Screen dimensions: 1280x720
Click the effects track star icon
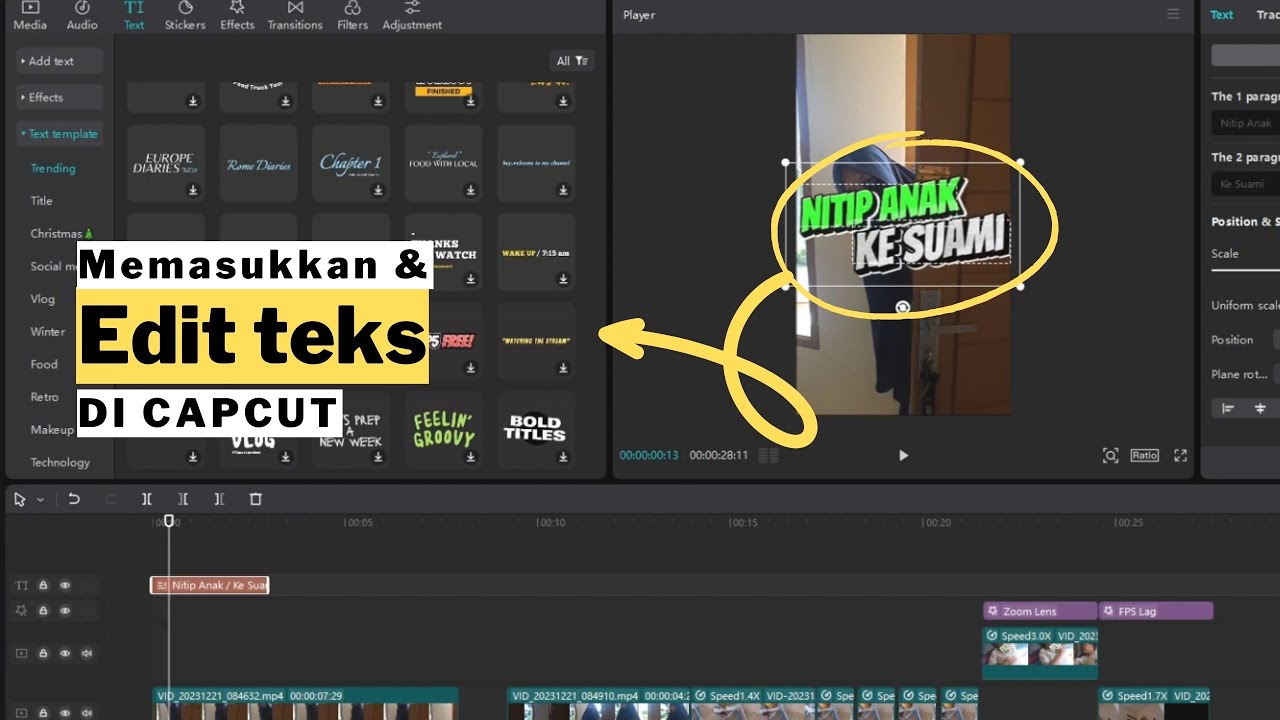[22, 610]
